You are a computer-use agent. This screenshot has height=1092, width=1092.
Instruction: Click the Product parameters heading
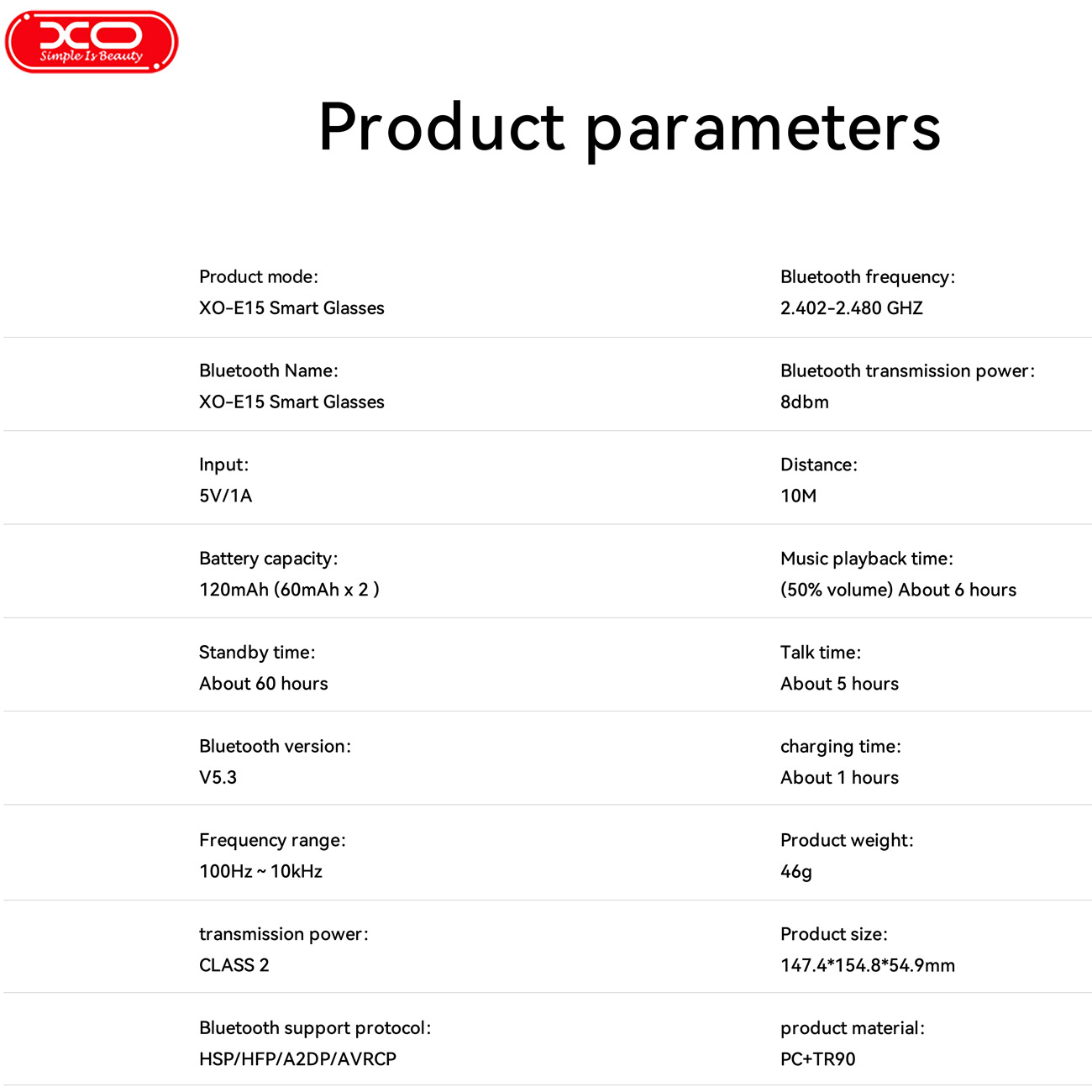[x=629, y=128]
